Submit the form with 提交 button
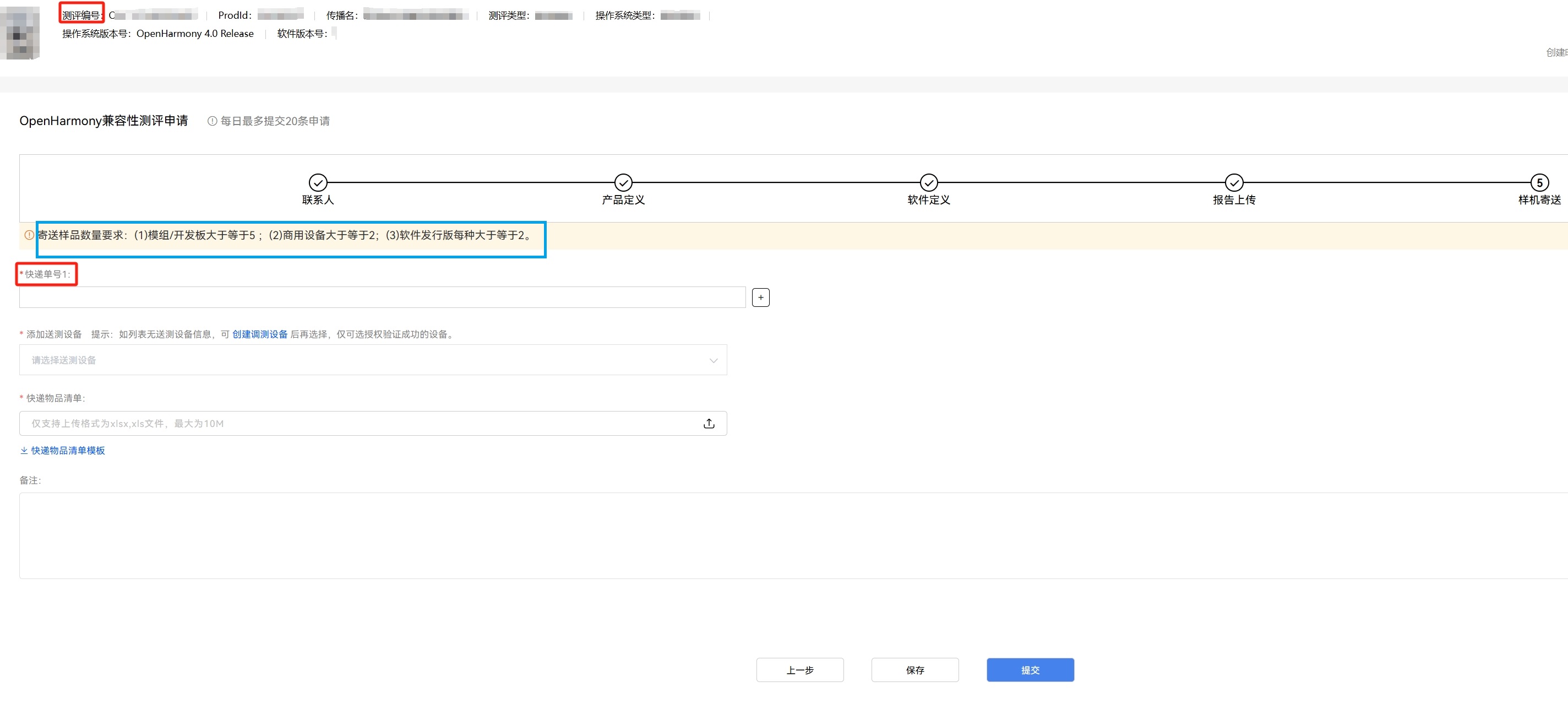Image resolution: width=1568 pixels, height=714 pixels. [1030, 670]
